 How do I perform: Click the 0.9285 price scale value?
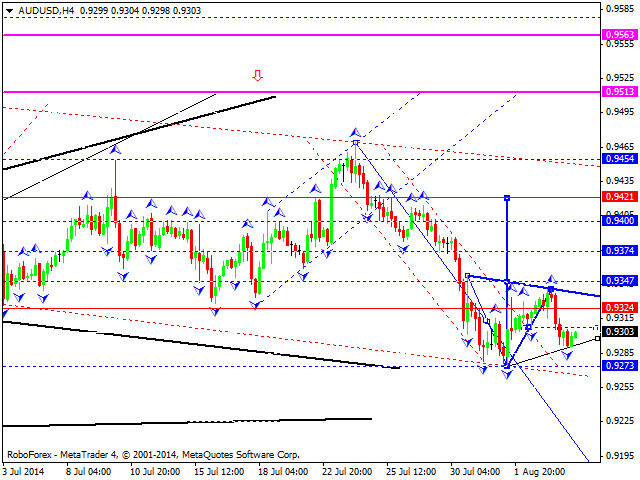coord(620,352)
